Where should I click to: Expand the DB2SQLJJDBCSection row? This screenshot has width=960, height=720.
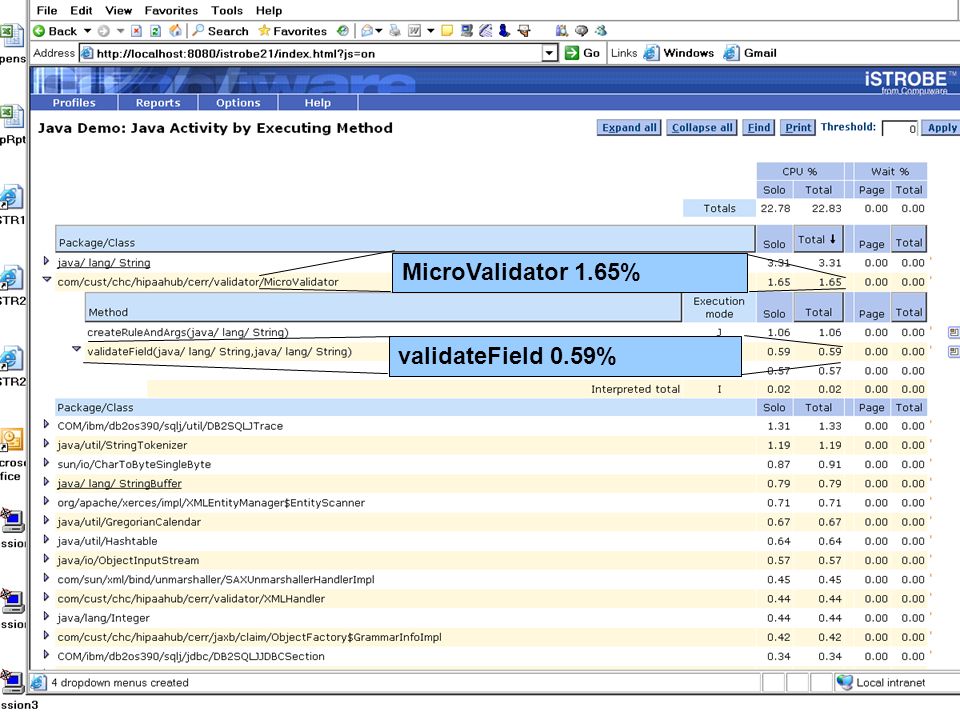point(46,654)
